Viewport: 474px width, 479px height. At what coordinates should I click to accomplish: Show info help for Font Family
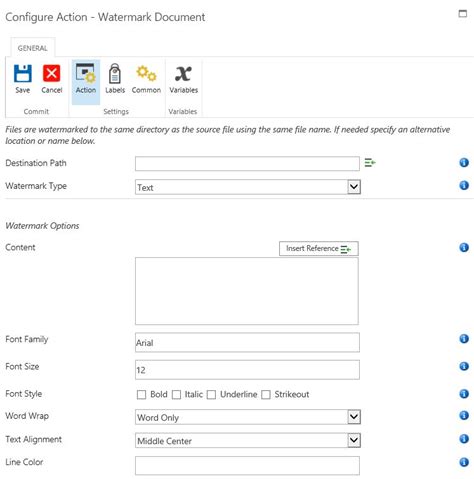tap(464, 339)
